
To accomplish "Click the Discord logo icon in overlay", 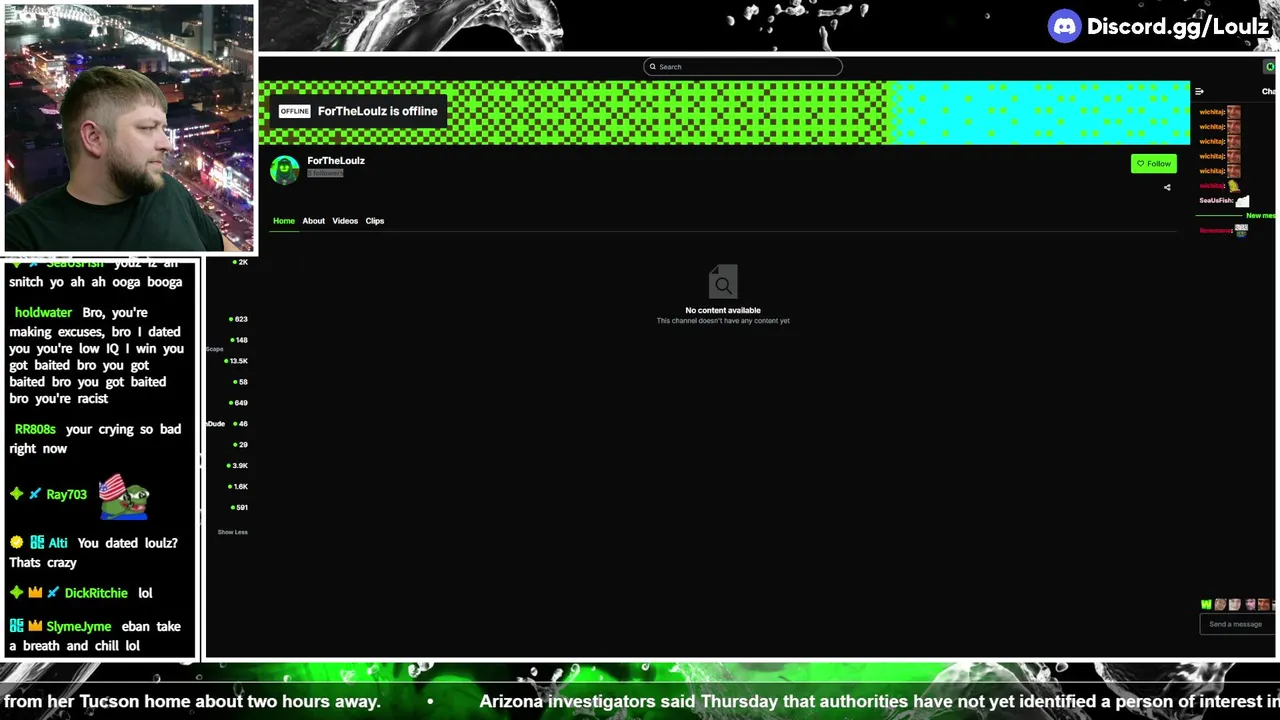I will [1064, 26].
